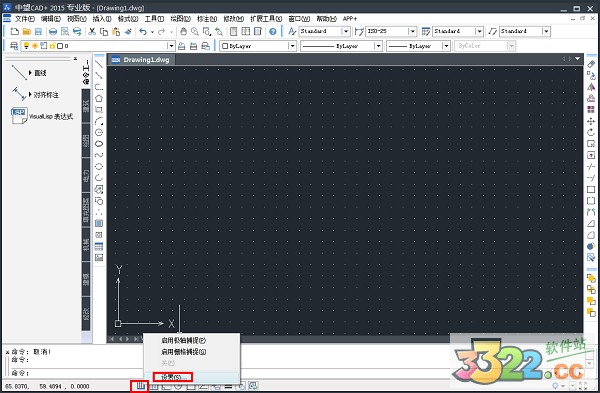Screen dimensions: 600x393
Task: Click the New drawing icon
Action: 15,31
